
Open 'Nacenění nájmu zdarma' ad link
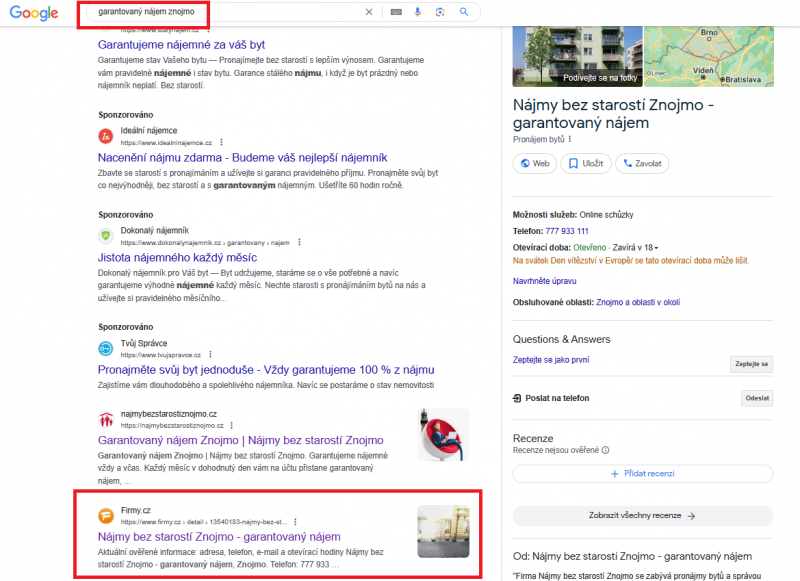pos(242,158)
